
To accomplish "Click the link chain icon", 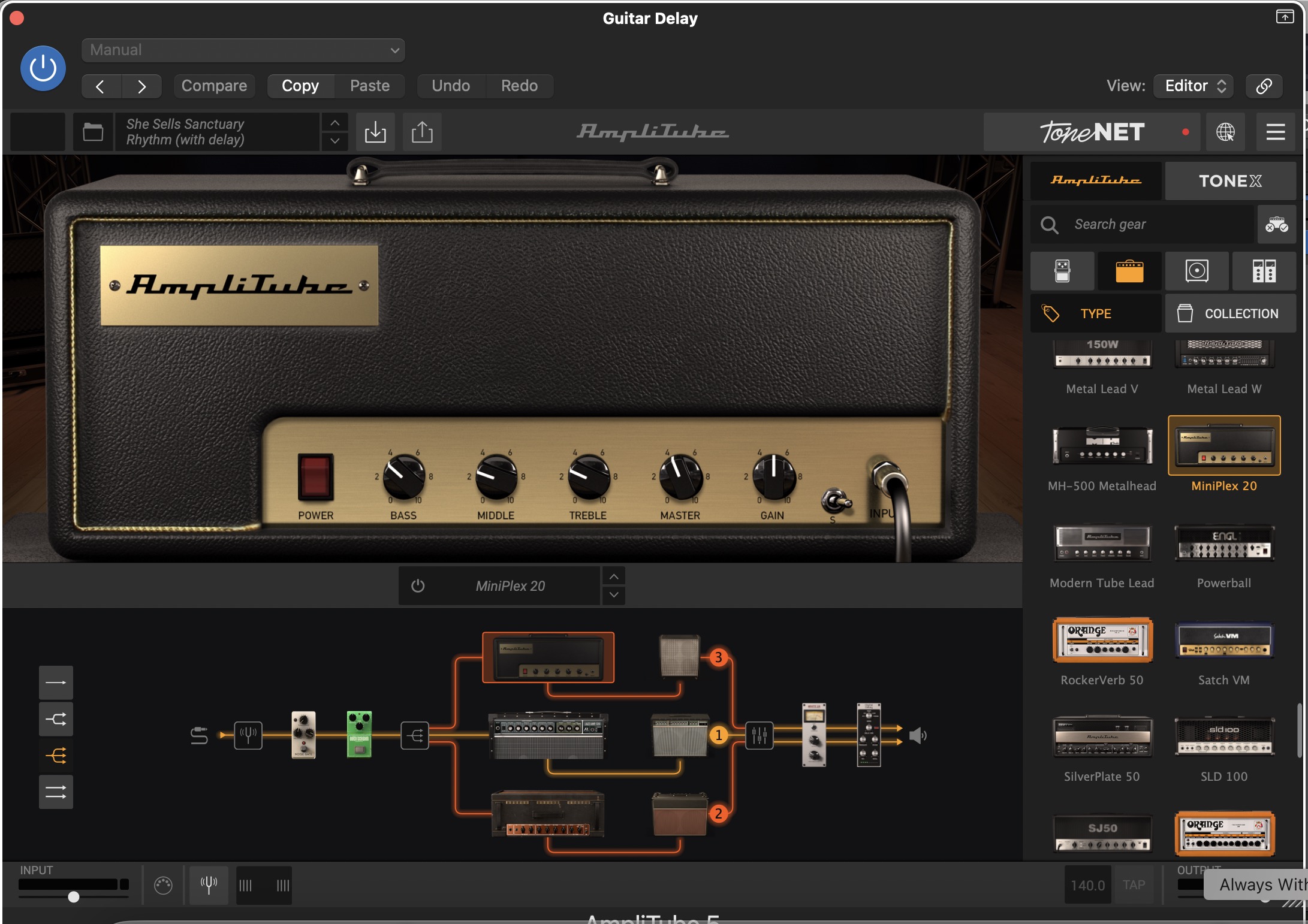I will coord(1264,86).
